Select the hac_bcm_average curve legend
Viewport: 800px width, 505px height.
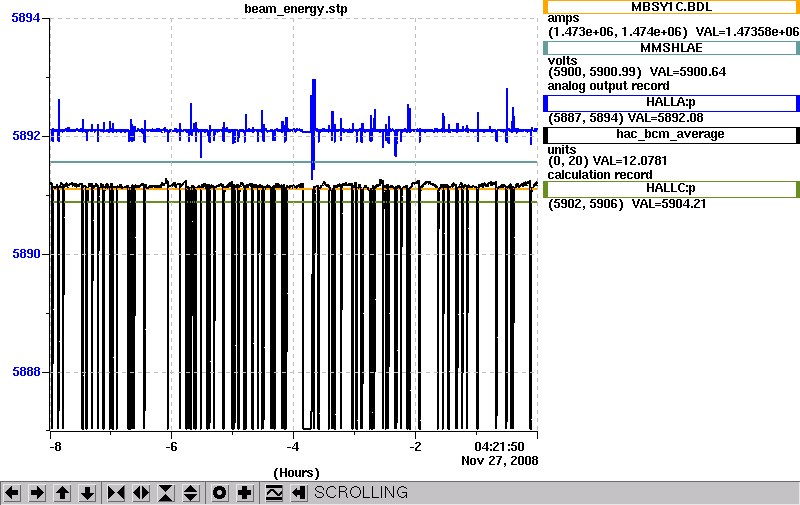(671, 135)
